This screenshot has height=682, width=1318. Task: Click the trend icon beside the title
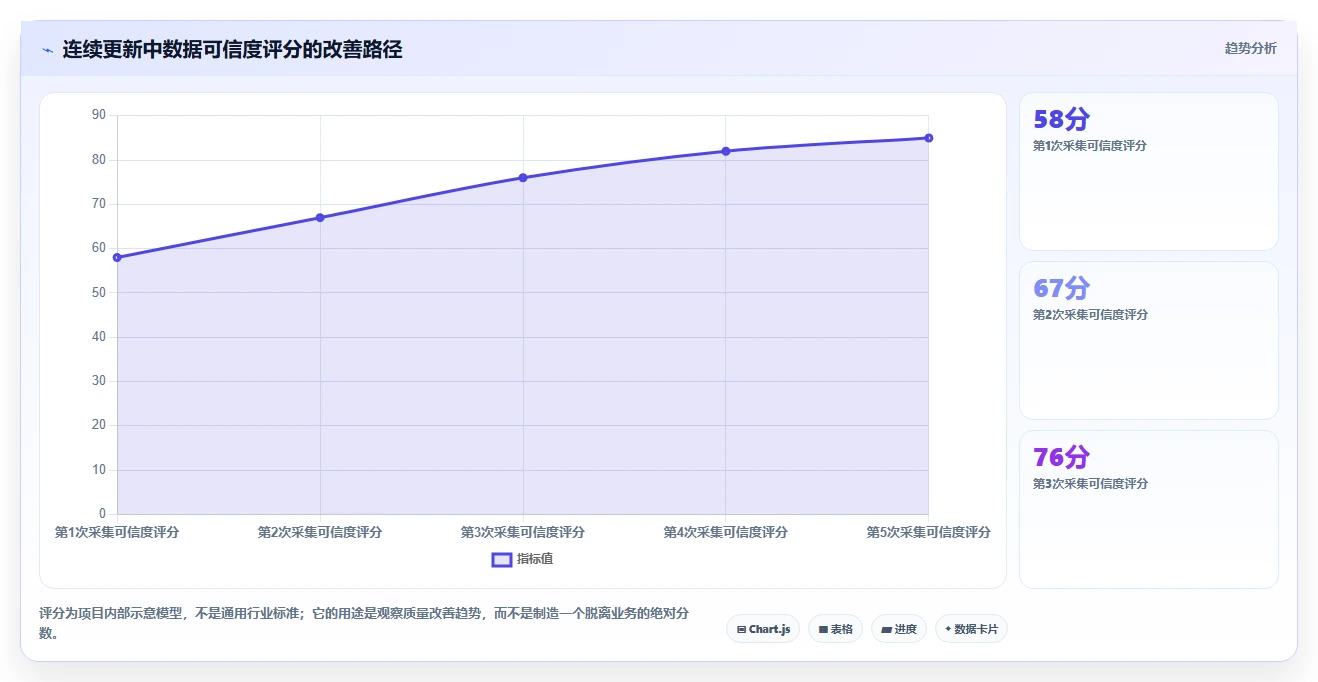pos(47,50)
